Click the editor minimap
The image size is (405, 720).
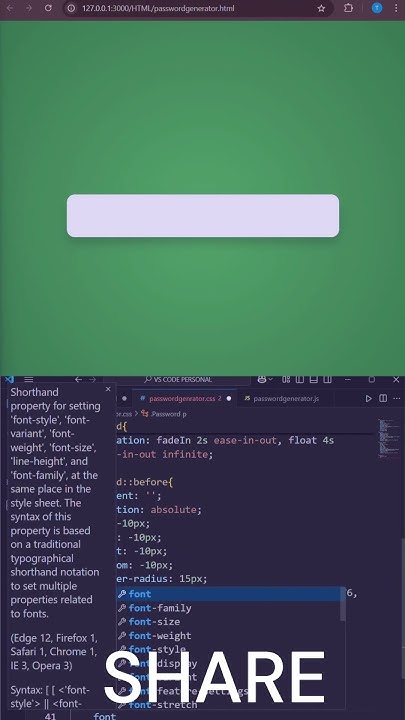pos(389,439)
